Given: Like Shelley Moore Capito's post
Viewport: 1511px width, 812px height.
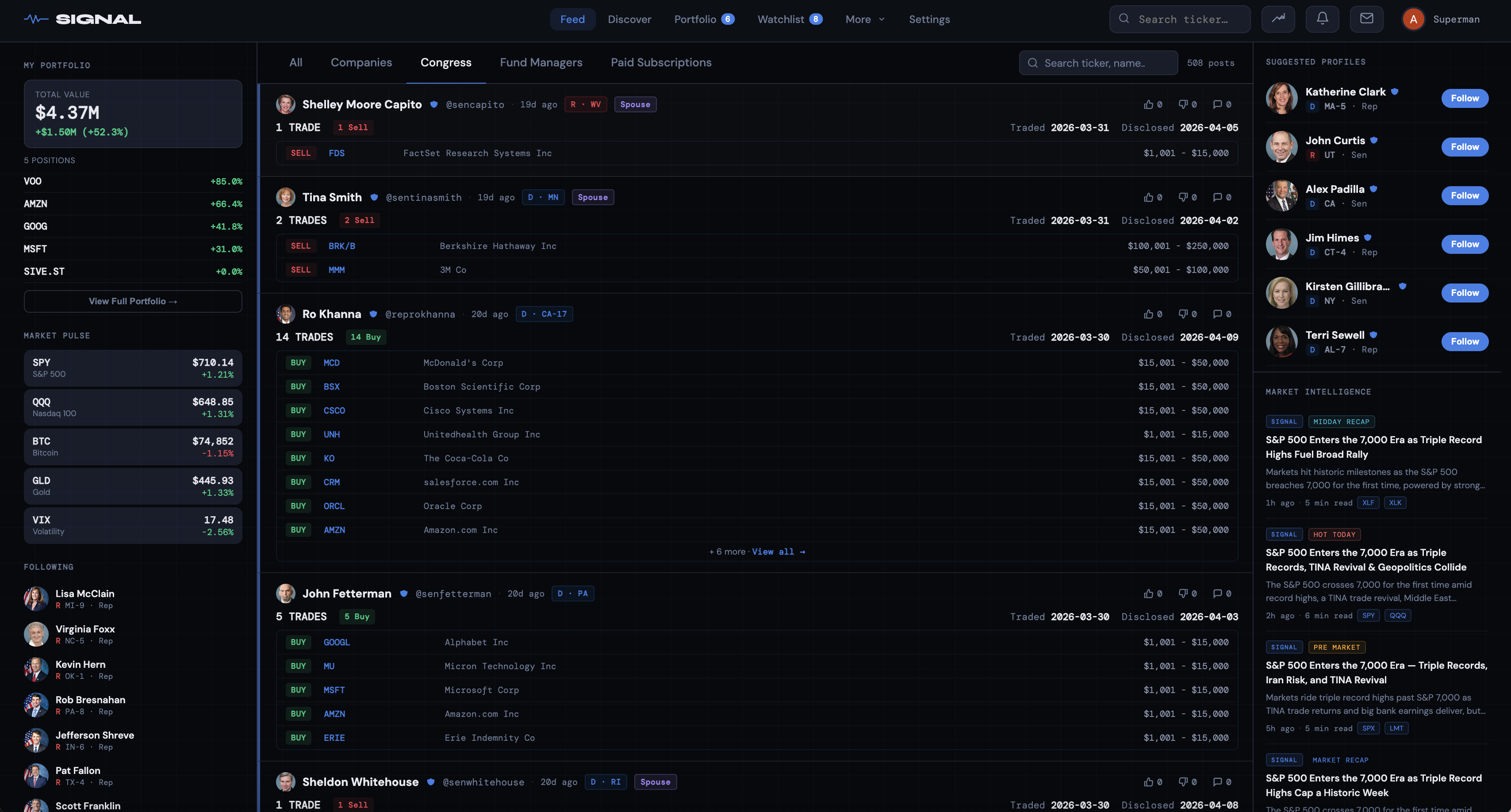Looking at the screenshot, I should [x=1148, y=104].
